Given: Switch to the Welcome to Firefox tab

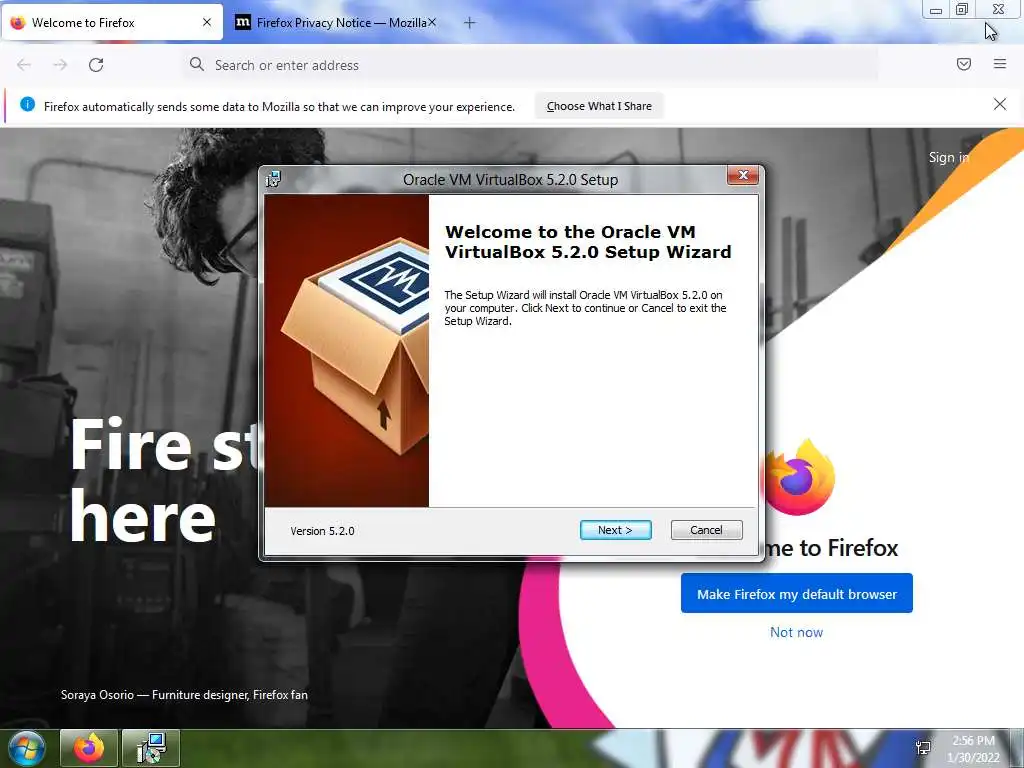Looking at the screenshot, I should click(112, 23).
